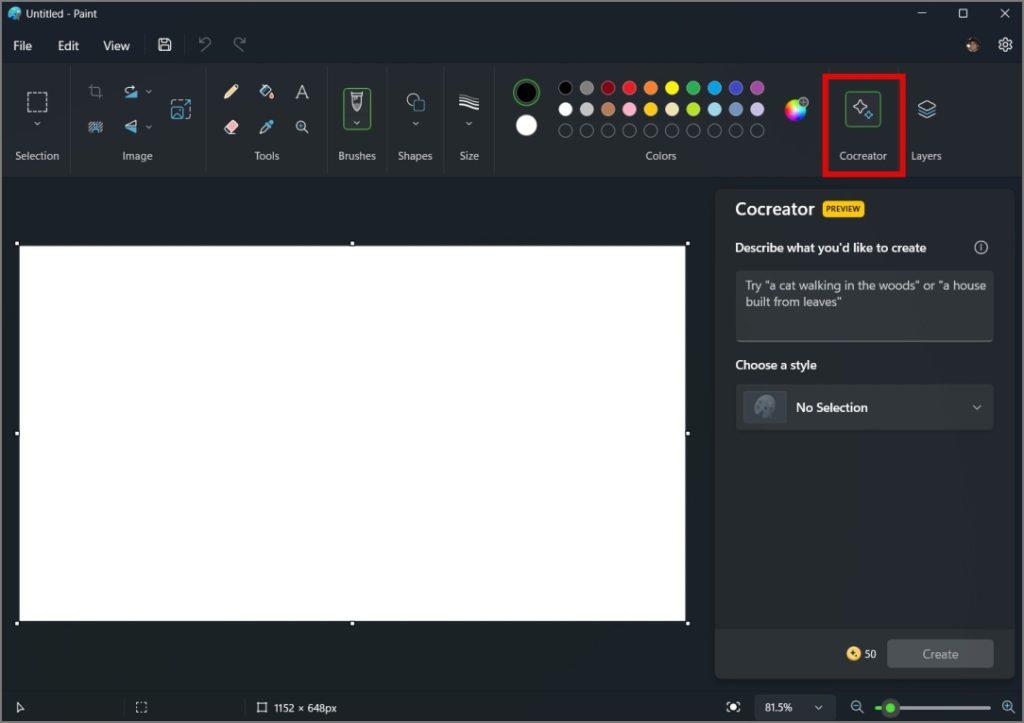Click the Resize and skew icon

point(180,109)
